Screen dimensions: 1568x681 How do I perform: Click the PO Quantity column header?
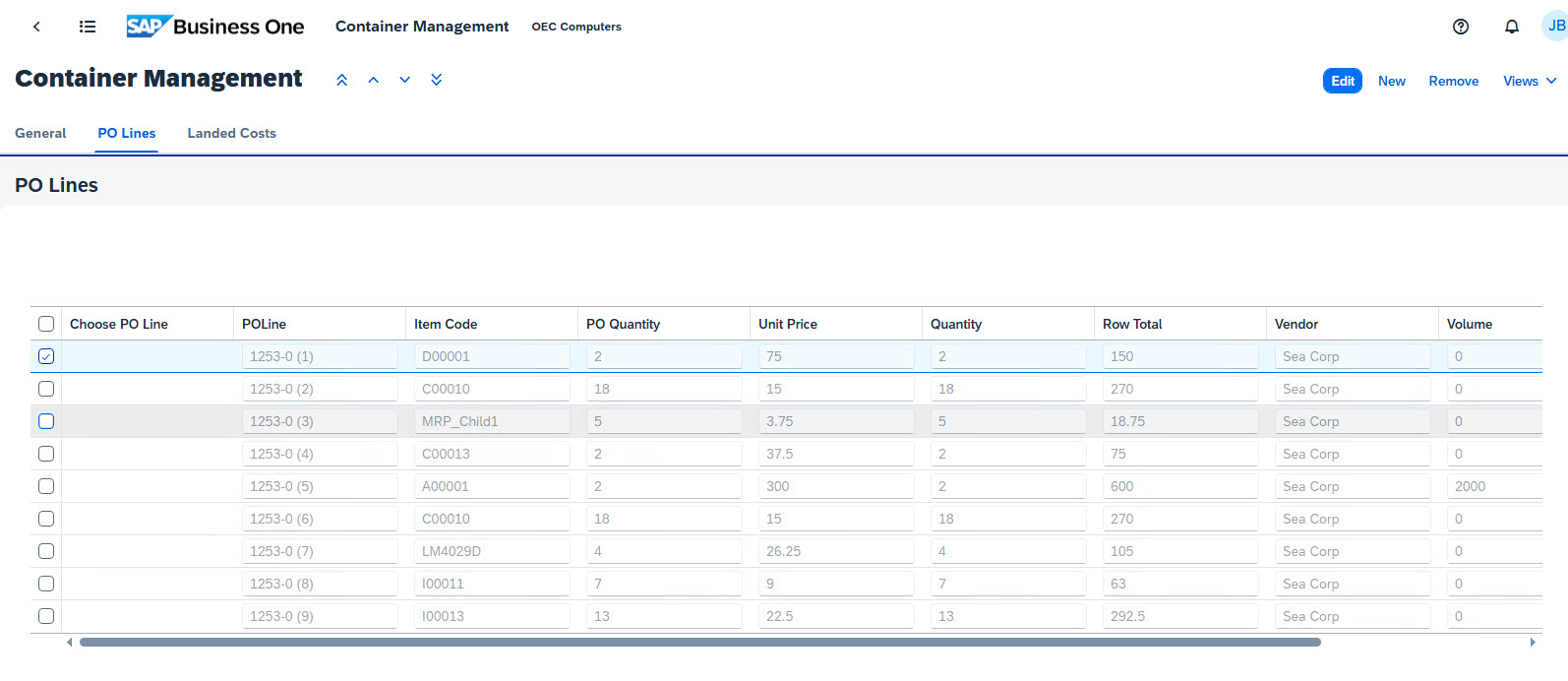tap(664, 324)
